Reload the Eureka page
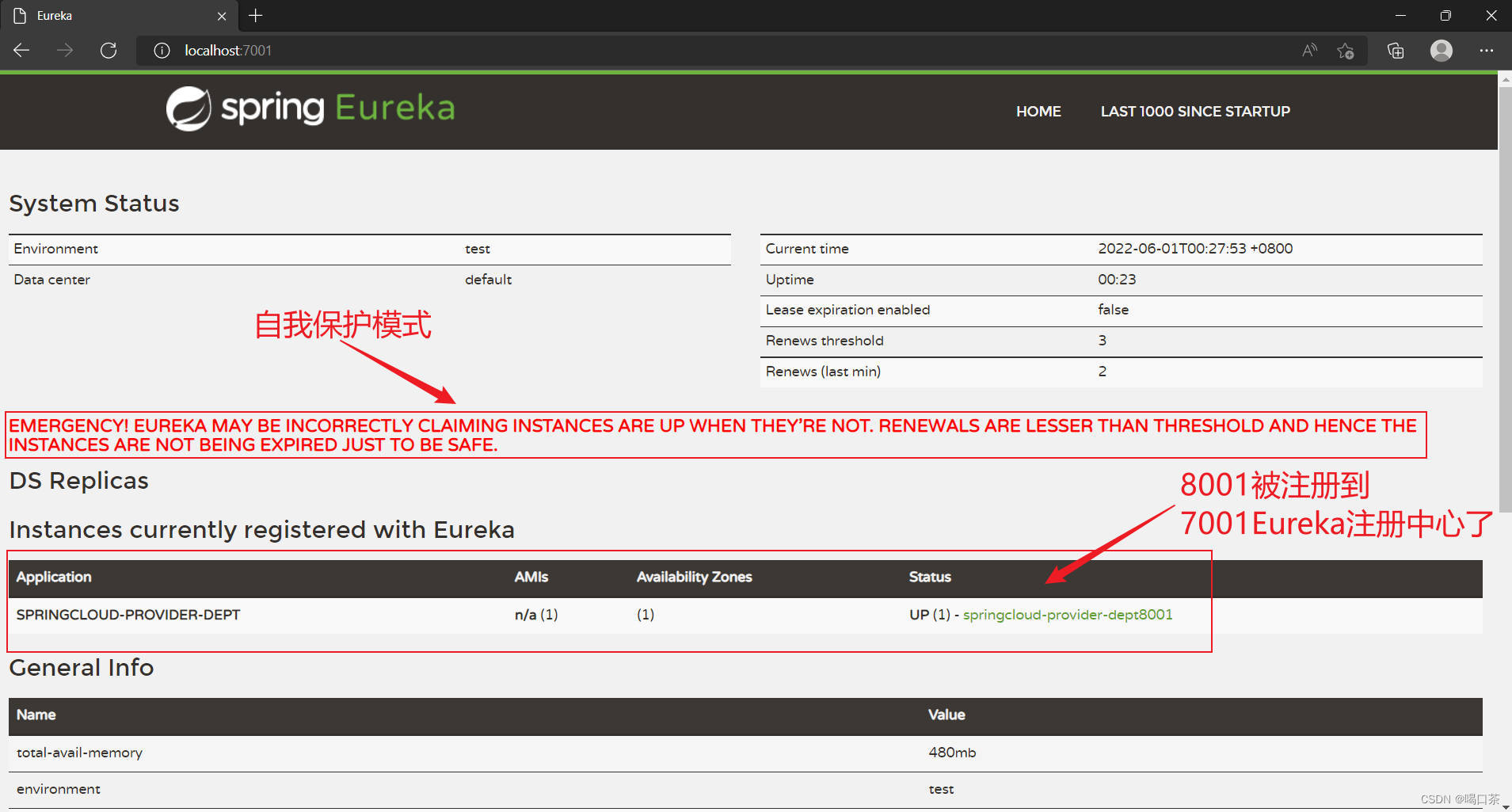Viewport: 1512px width, 812px height. click(x=109, y=51)
